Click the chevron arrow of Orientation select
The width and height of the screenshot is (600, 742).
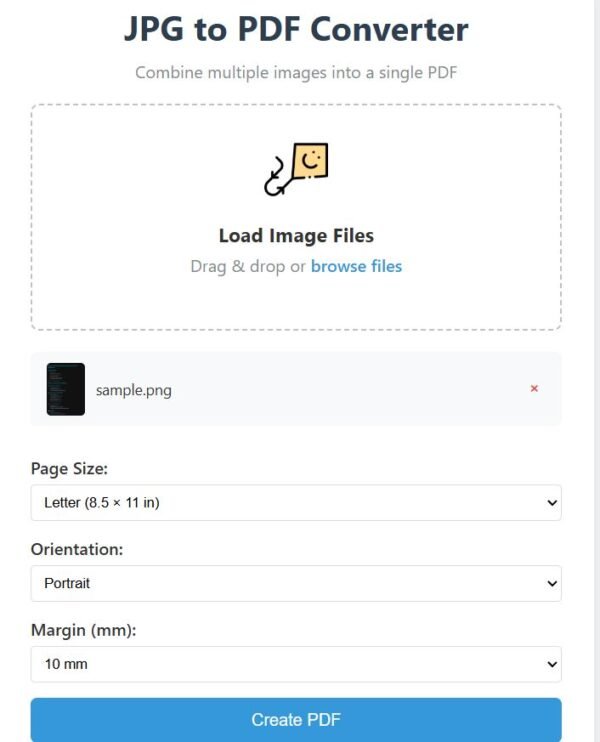pyautogui.click(x=552, y=583)
